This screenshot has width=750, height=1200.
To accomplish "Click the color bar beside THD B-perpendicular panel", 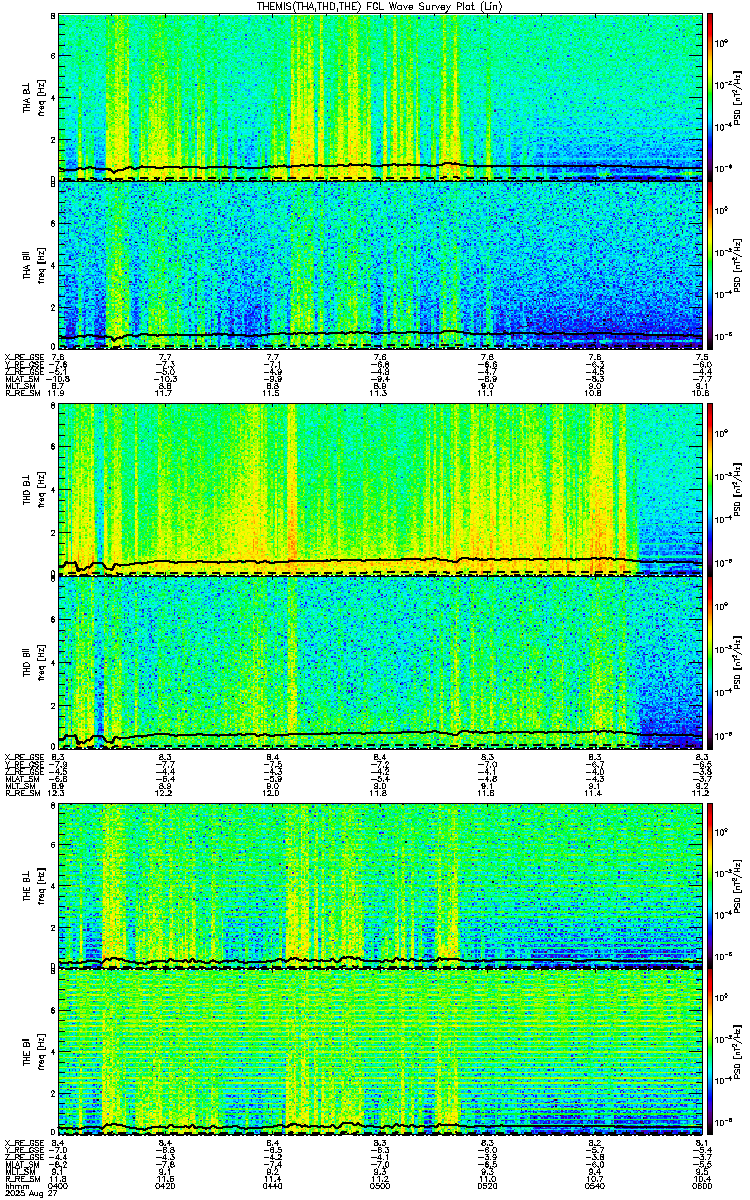I will 710,492.
